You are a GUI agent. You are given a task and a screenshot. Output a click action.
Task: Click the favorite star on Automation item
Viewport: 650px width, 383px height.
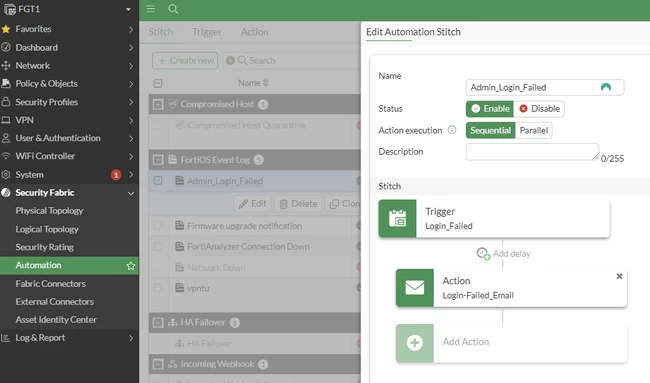(131, 265)
